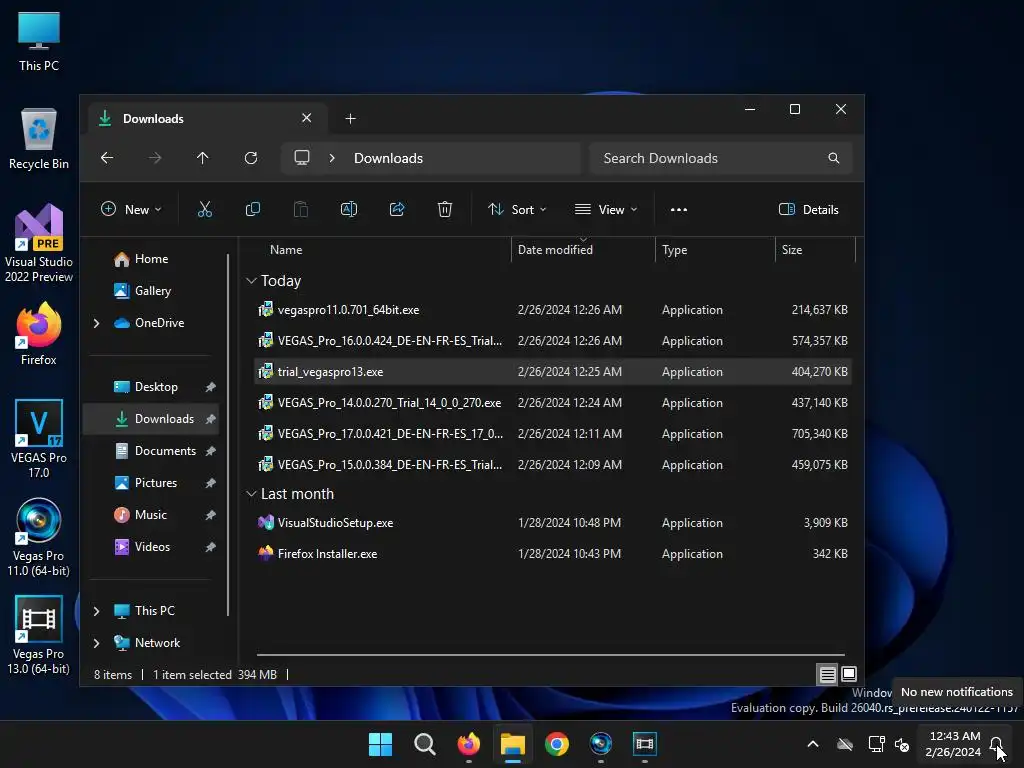The image size is (1024, 768).
Task: Select Firefox Installer.exe file
Action: pos(552,554)
